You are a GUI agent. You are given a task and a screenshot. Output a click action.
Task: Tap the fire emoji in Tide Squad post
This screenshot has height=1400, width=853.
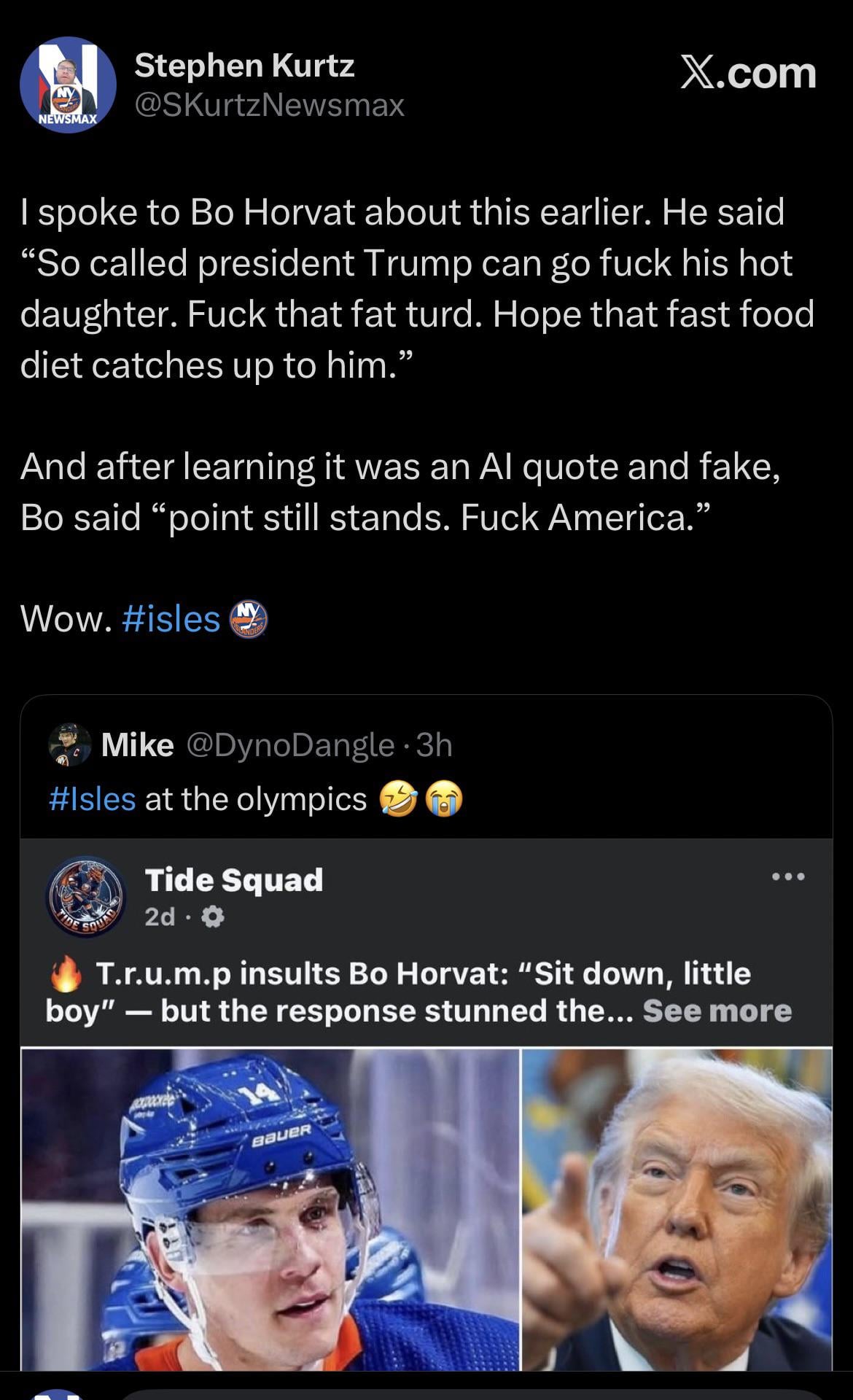pos(66,974)
